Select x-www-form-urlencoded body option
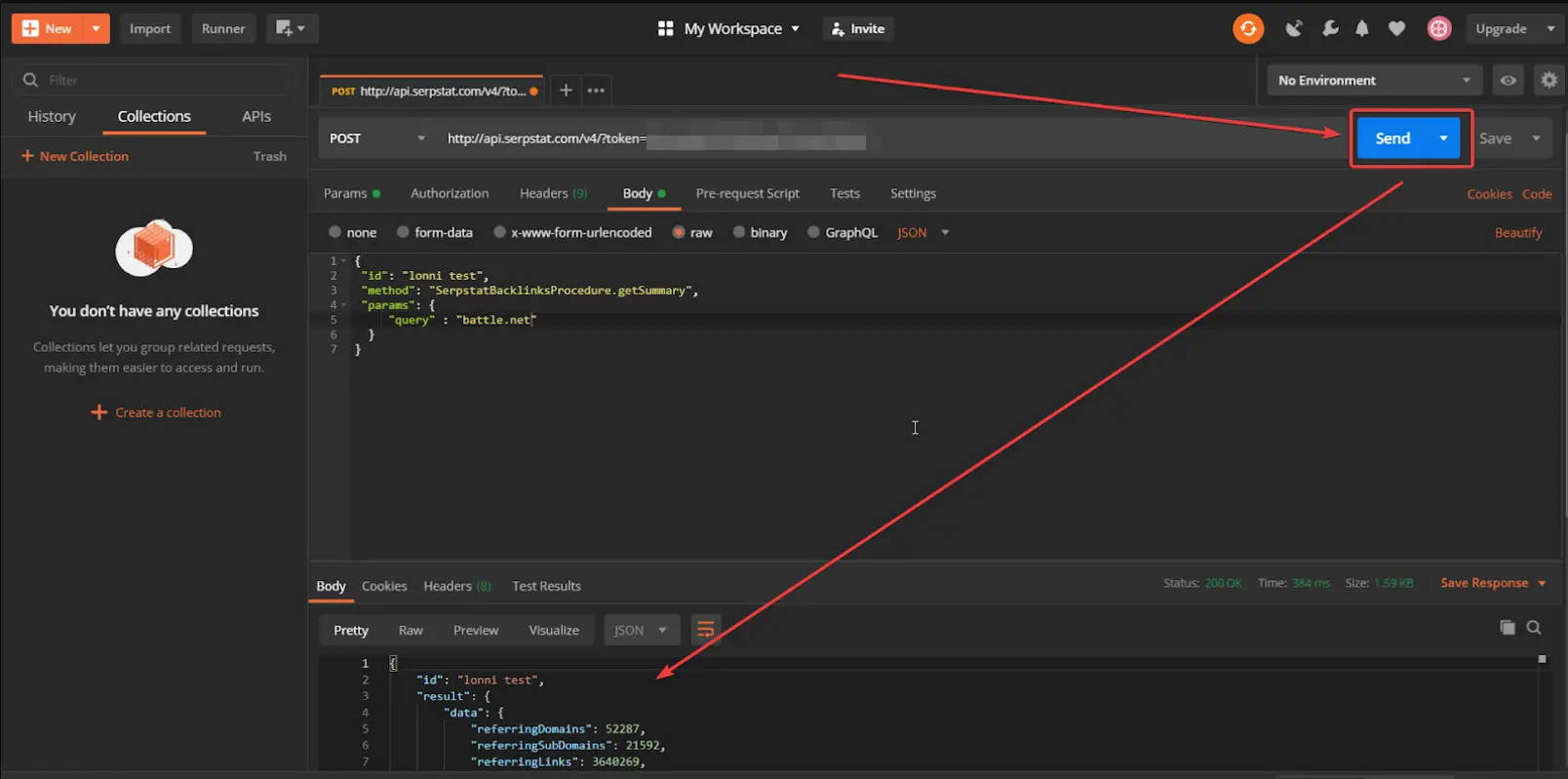Screen dimensions: 1568x779 tap(499, 232)
